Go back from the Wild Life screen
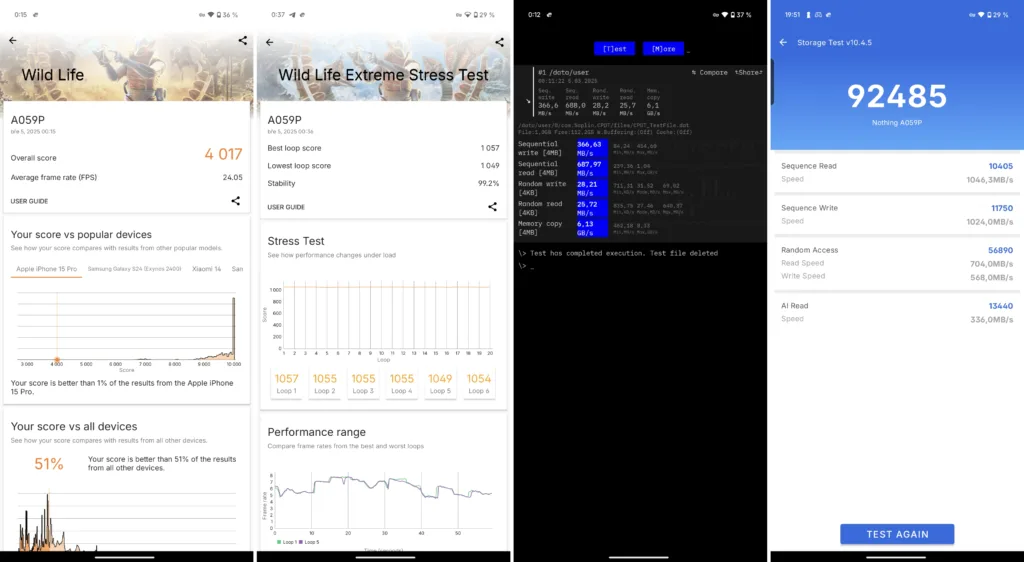1024x562 pixels. coord(13,41)
